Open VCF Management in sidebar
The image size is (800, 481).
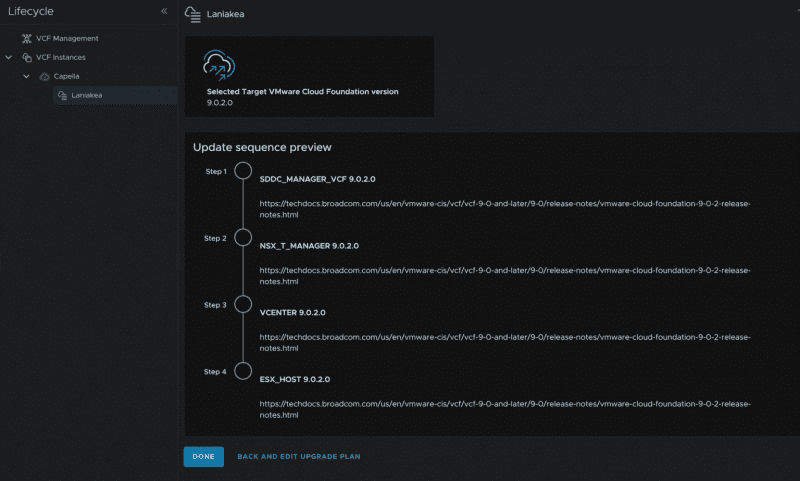click(x=67, y=38)
